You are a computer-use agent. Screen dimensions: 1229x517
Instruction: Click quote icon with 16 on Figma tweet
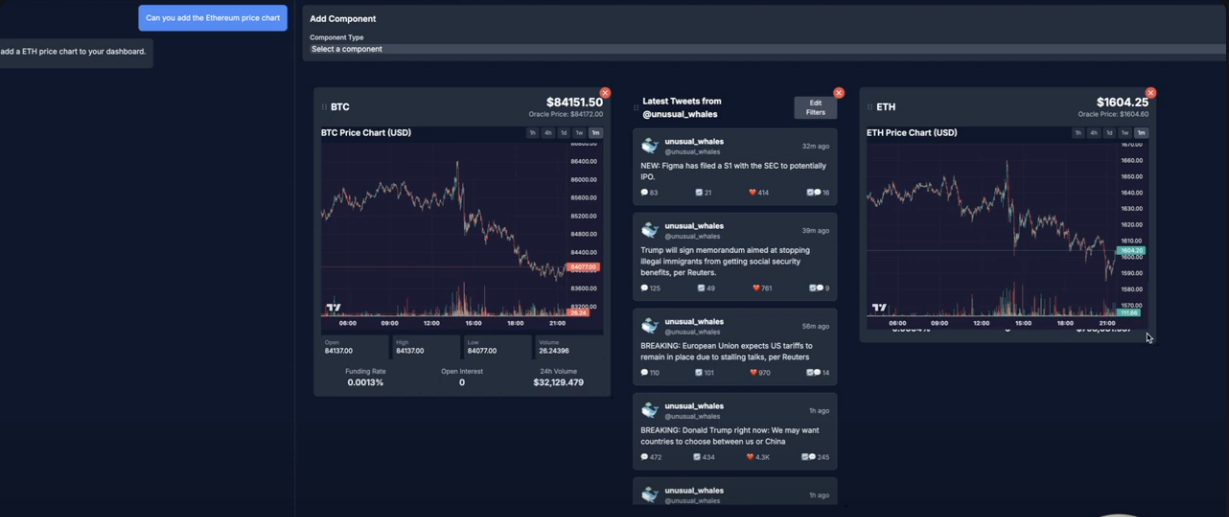[x=814, y=192]
